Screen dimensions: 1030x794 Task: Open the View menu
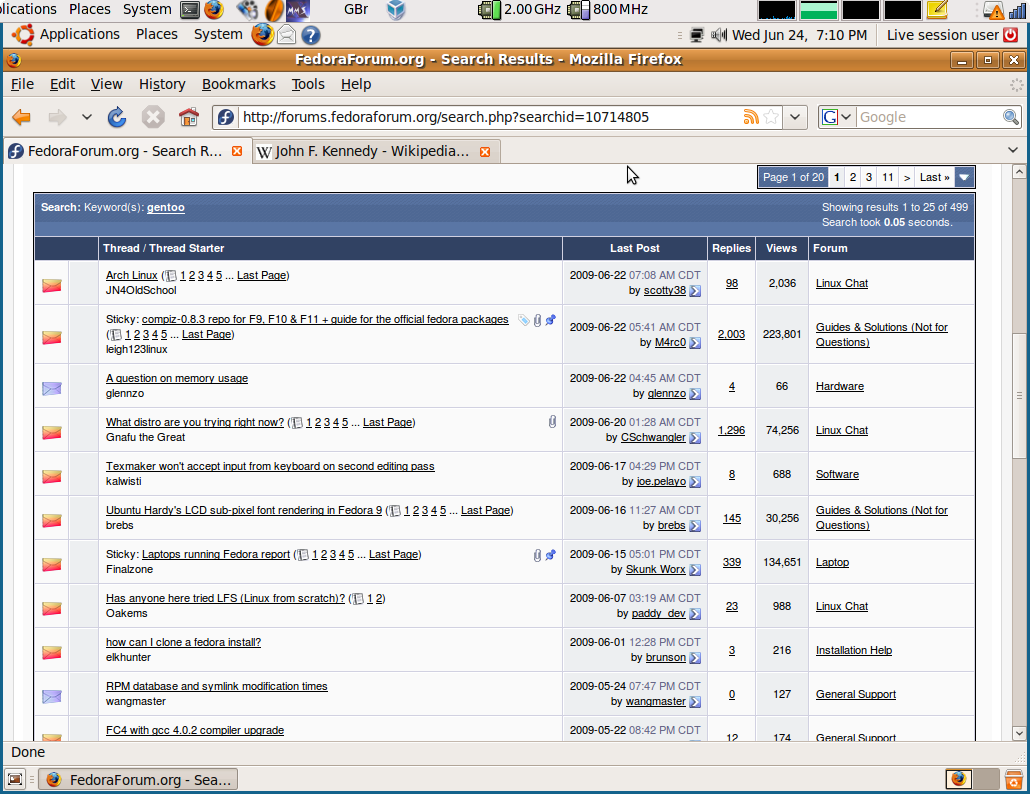[x=106, y=84]
